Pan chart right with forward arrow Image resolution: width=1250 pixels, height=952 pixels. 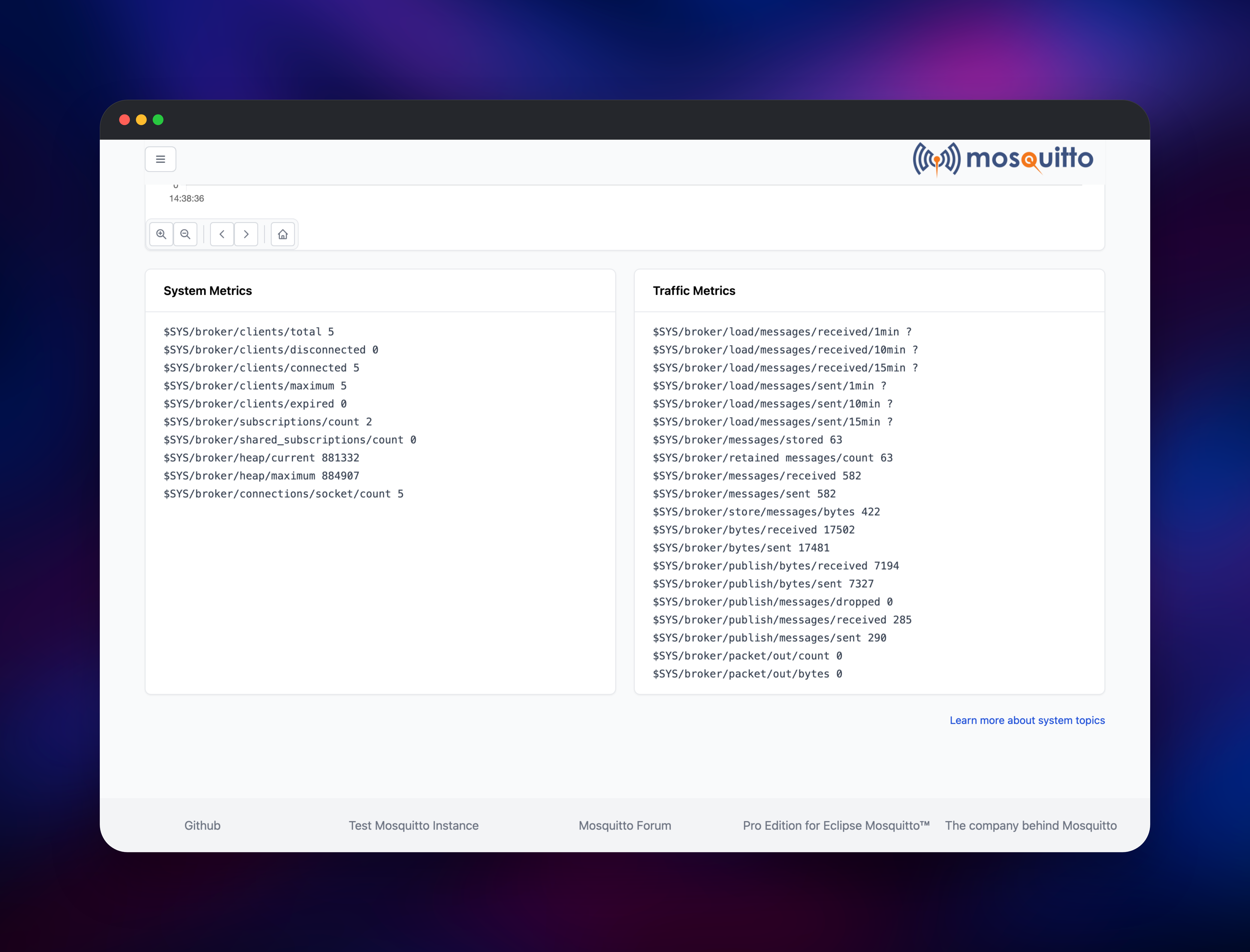point(246,234)
